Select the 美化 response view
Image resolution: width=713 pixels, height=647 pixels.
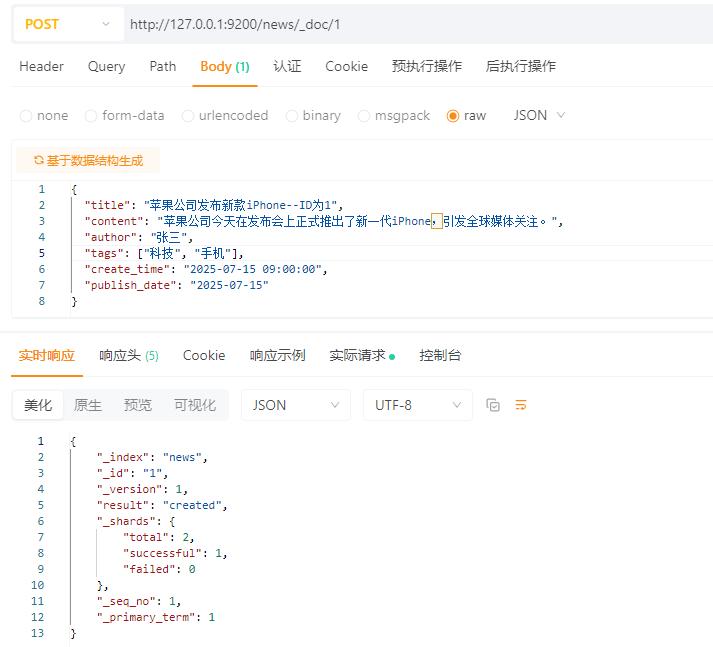(x=38, y=405)
